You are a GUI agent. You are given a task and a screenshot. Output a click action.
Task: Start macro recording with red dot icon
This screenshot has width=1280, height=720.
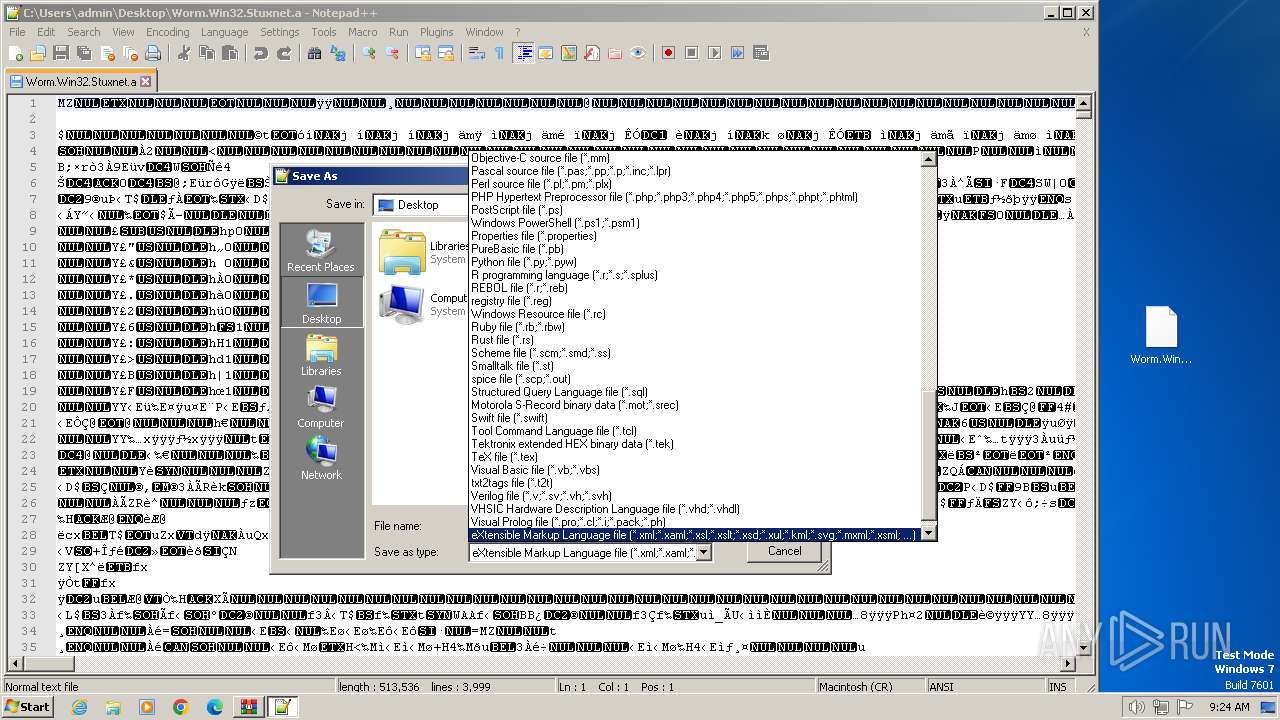[669, 53]
